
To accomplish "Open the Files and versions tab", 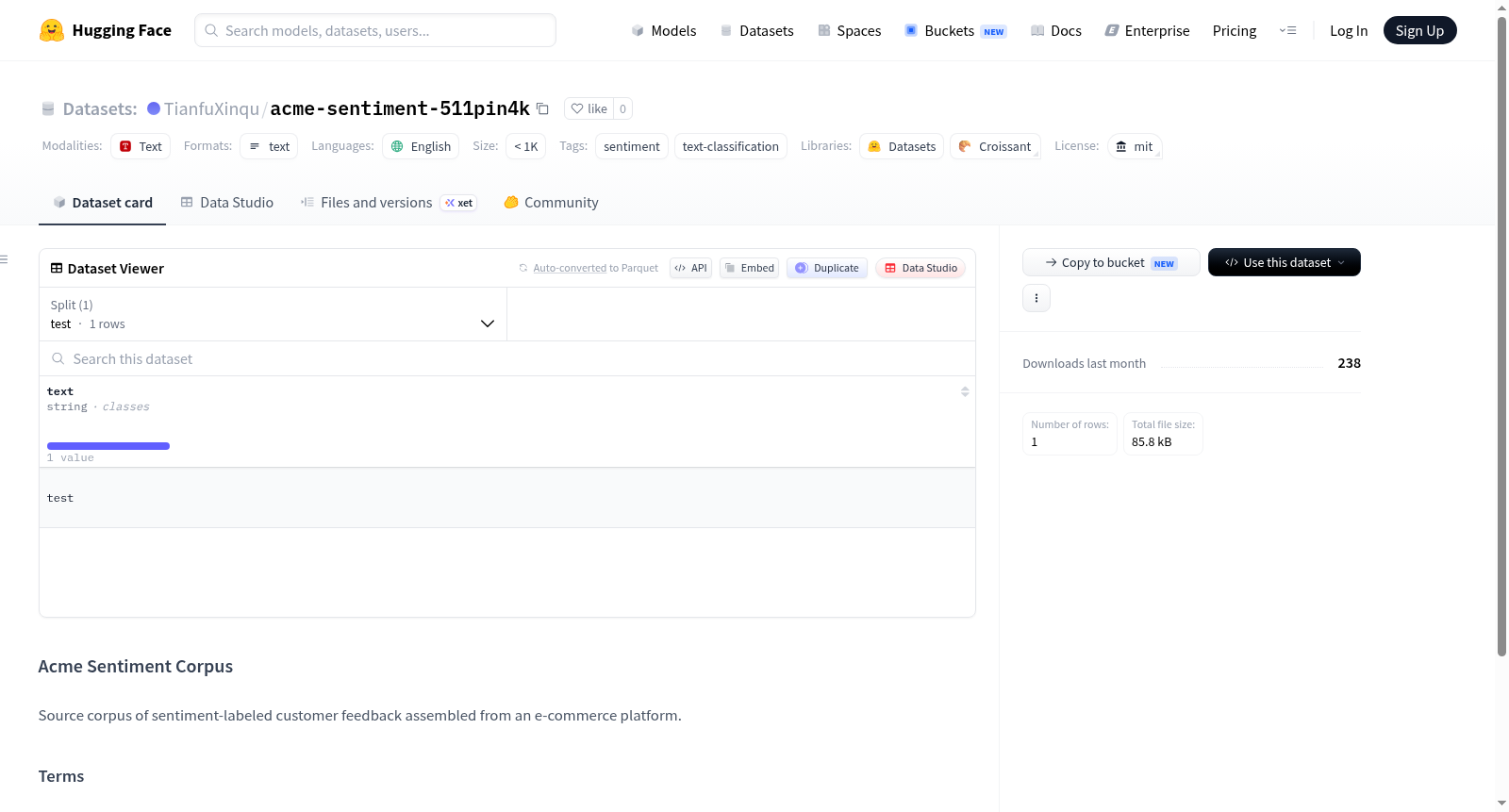I will [389, 203].
